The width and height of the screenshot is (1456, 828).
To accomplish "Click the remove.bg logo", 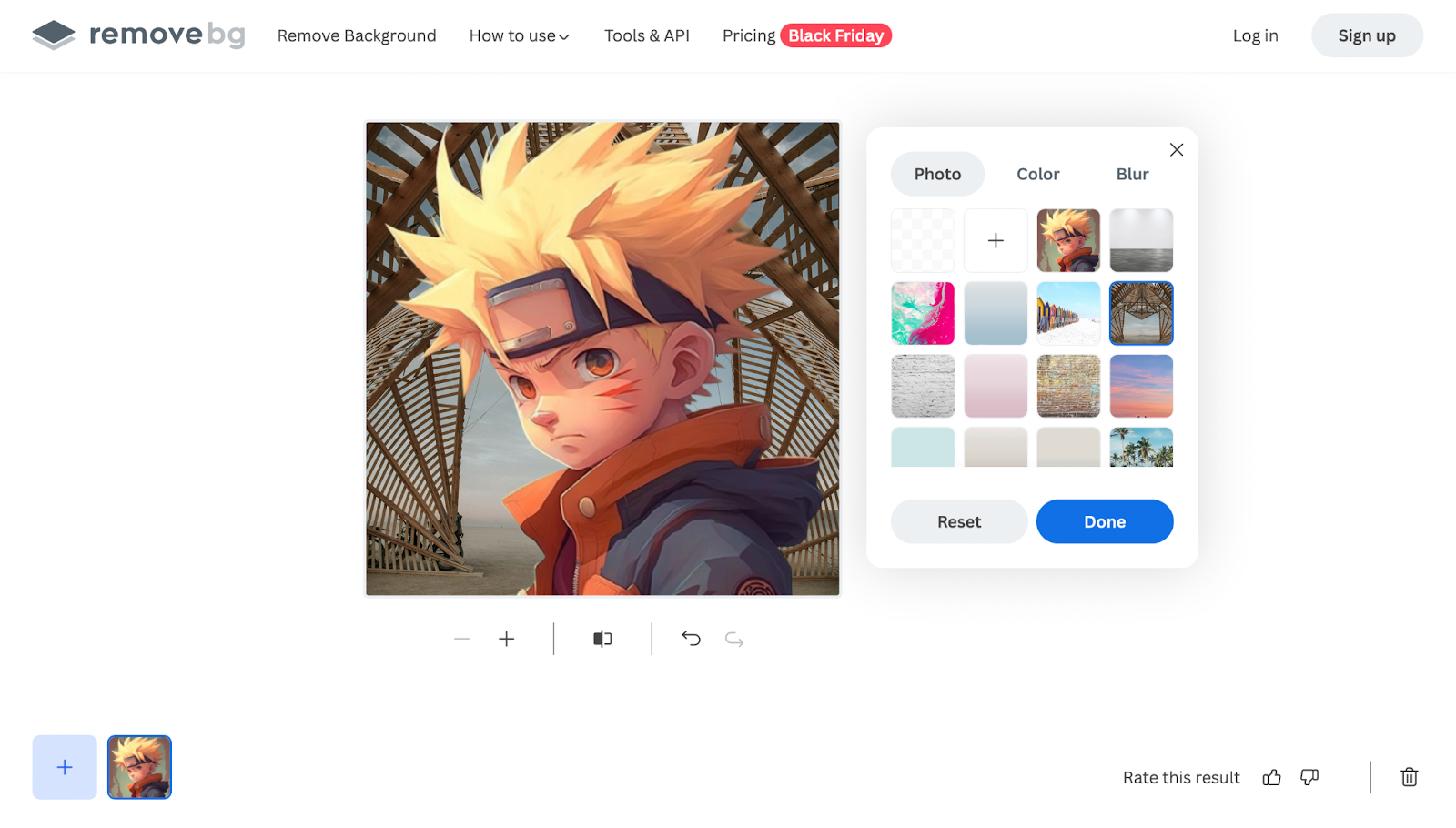I will (x=138, y=35).
